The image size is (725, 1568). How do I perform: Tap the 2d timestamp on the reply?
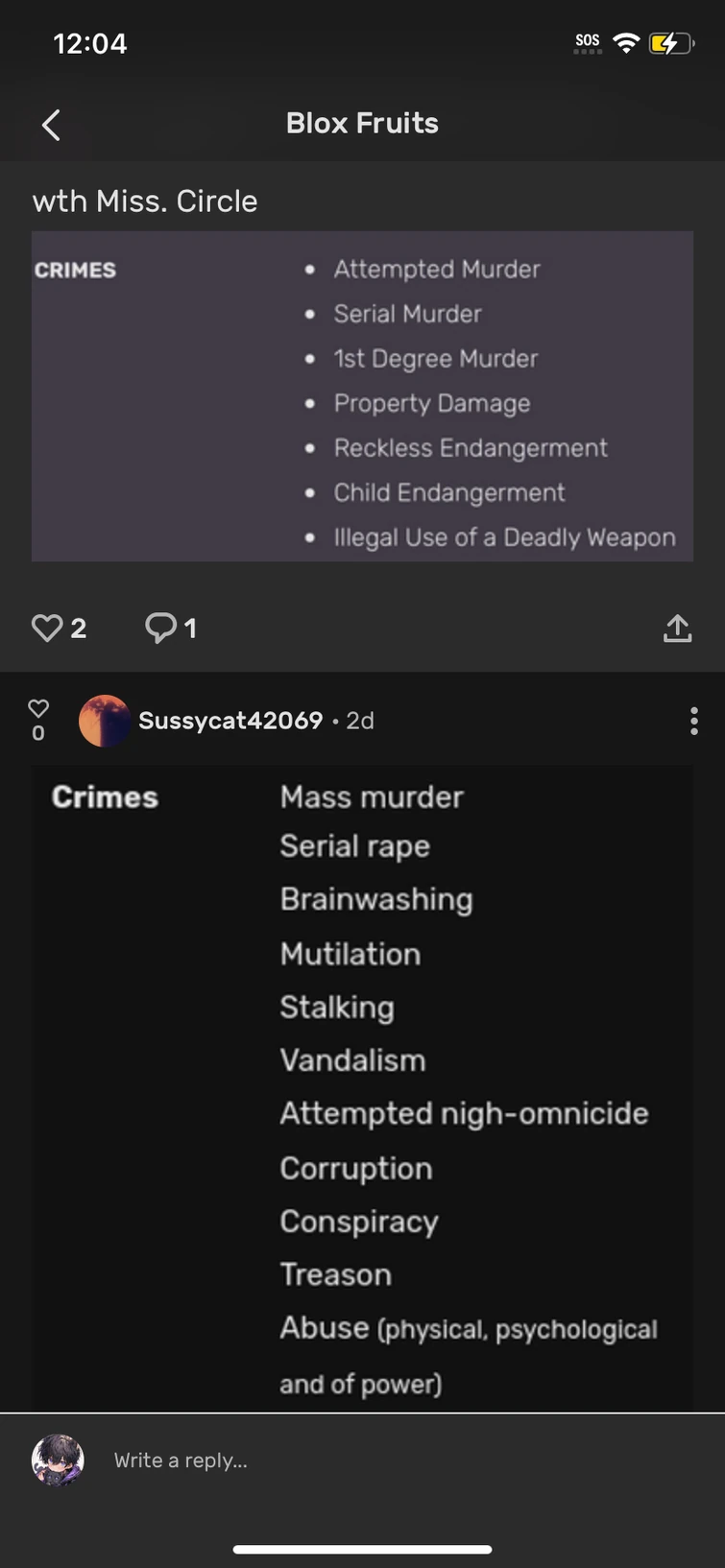(360, 721)
